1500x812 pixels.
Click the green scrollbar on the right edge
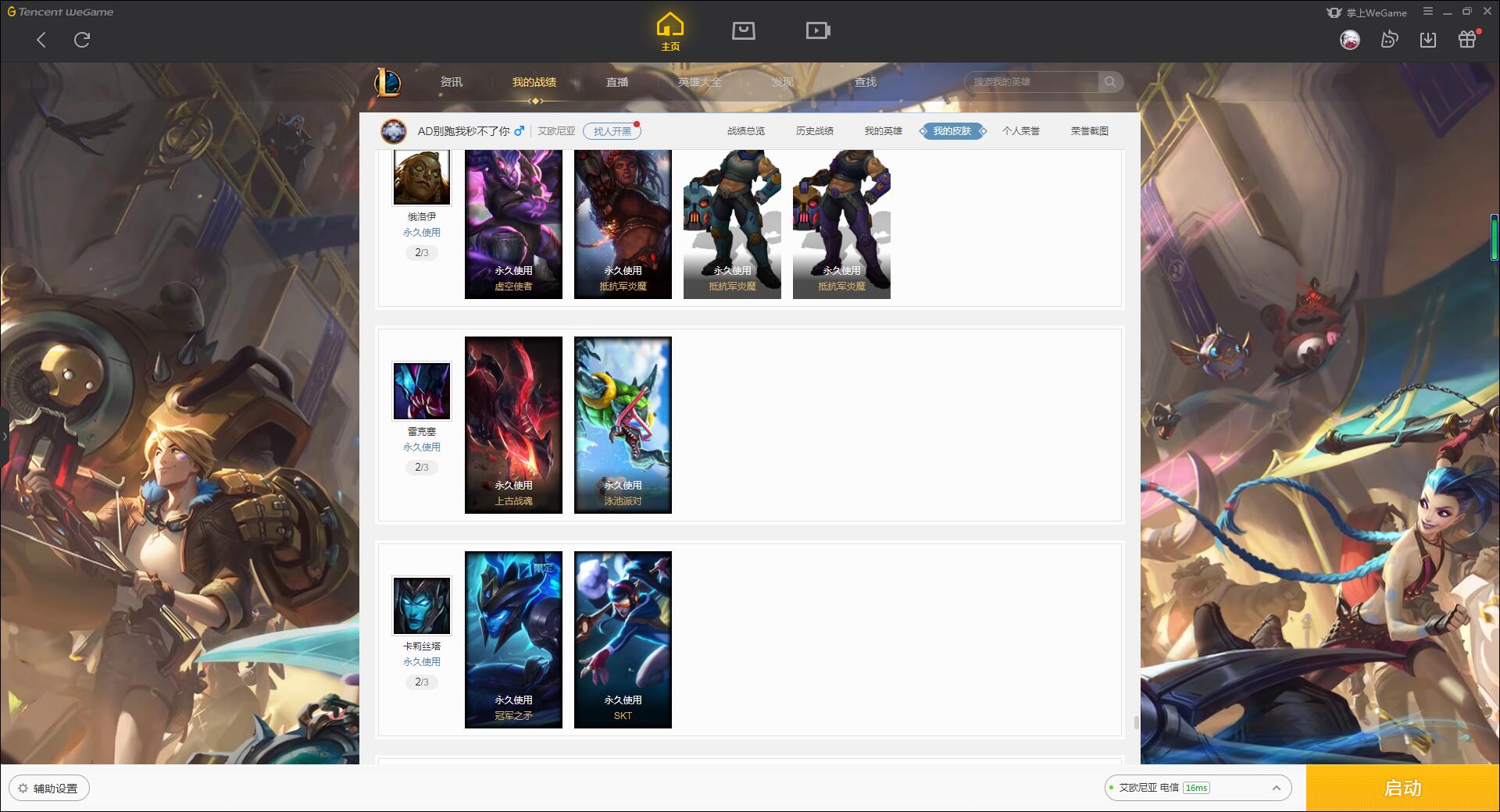tap(1495, 237)
